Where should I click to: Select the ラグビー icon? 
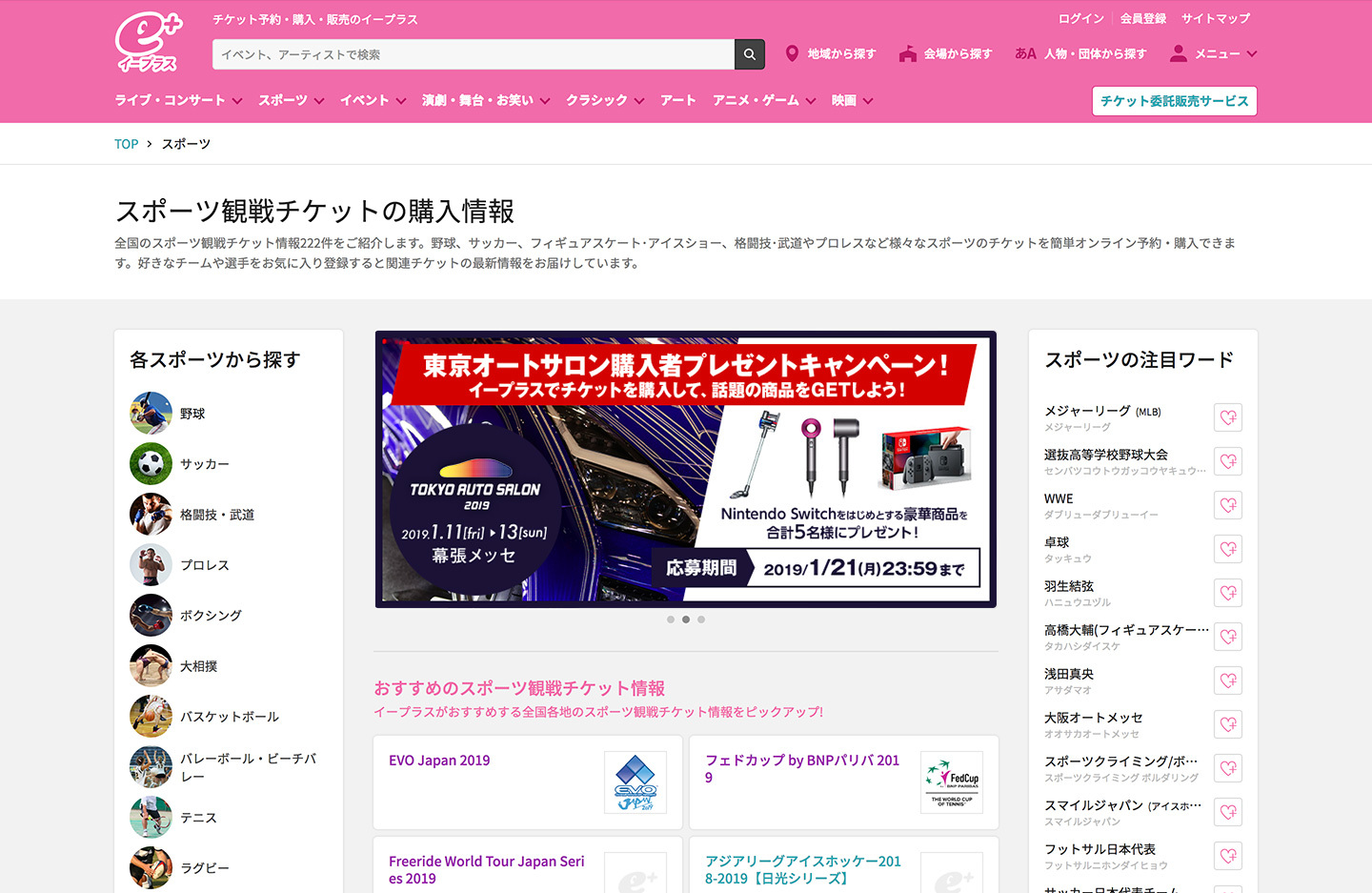(x=151, y=868)
